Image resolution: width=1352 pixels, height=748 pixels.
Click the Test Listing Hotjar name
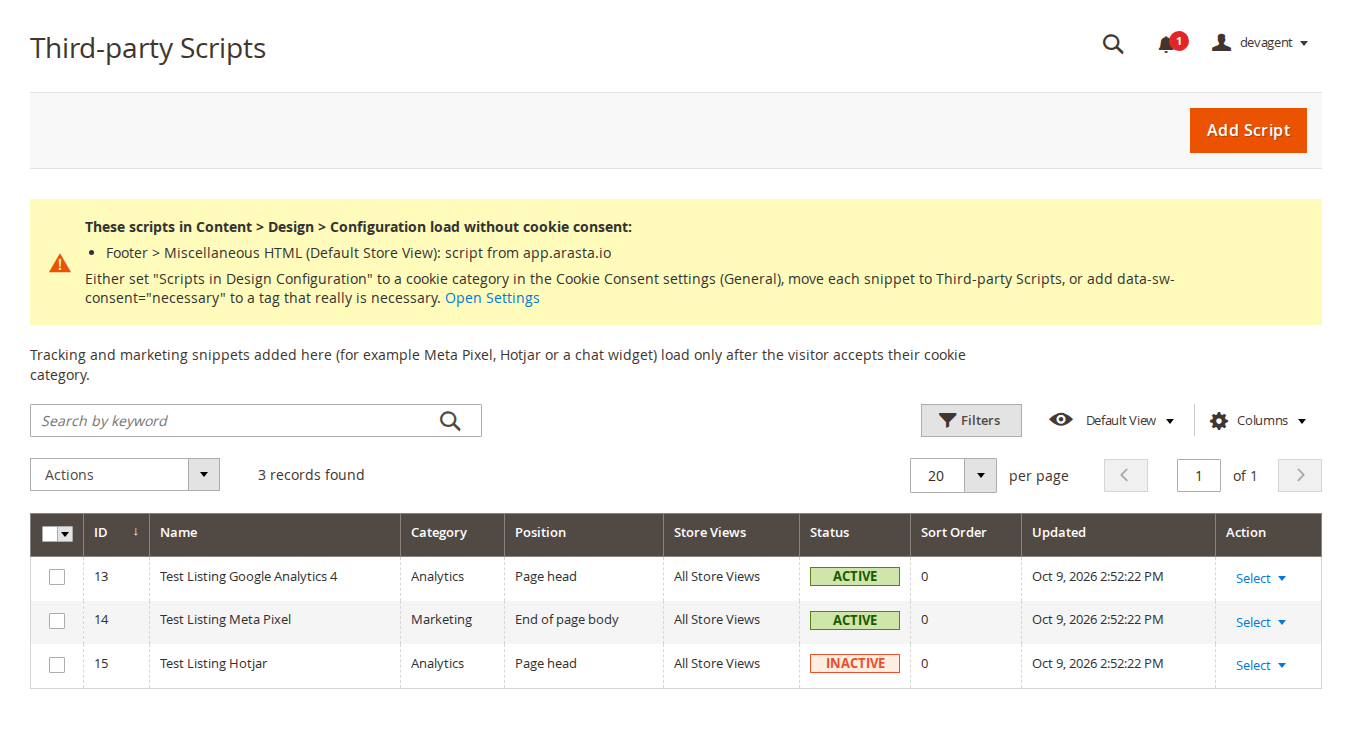[x=214, y=663]
